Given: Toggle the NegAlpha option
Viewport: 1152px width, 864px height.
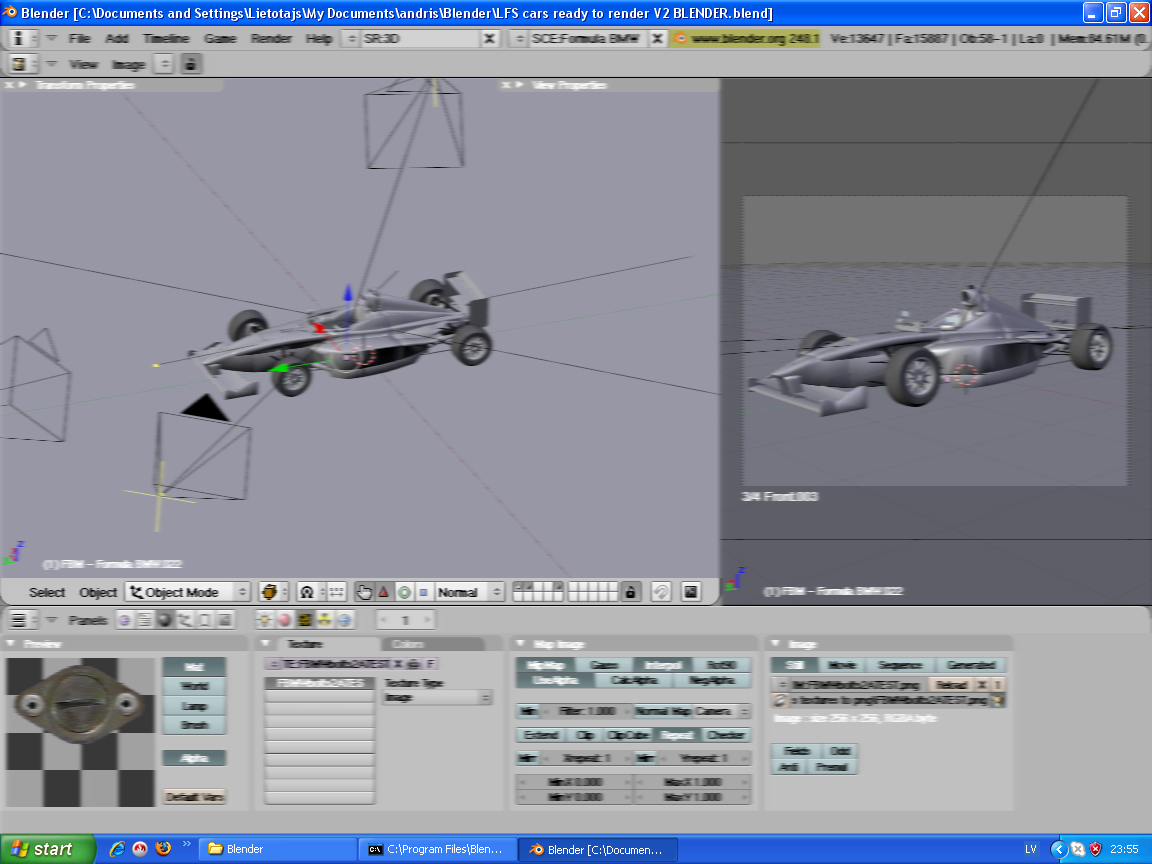Looking at the screenshot, I should click(711, 680).
